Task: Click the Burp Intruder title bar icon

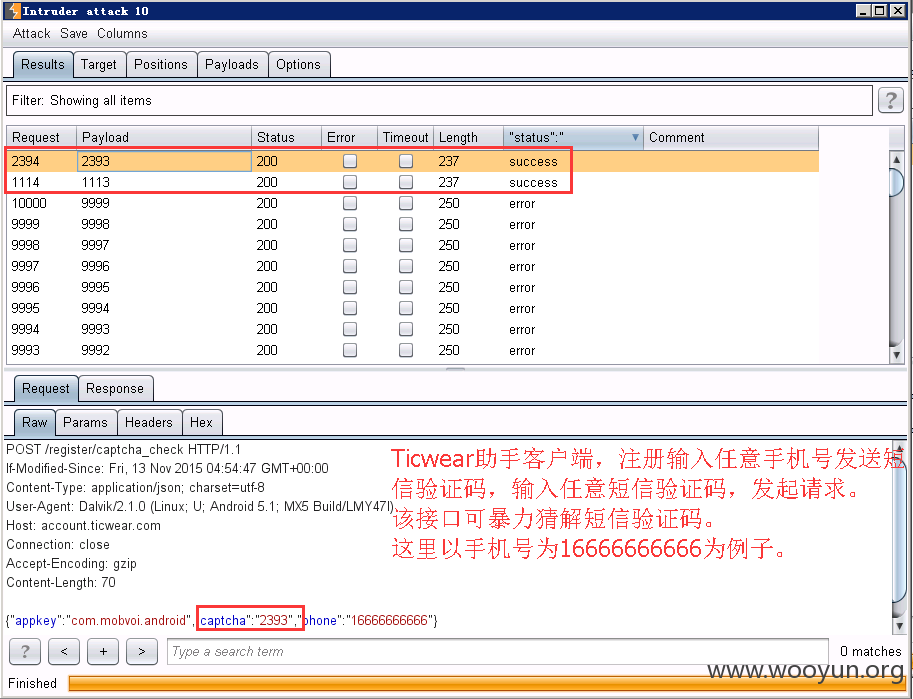Action: (x=13, y=10)
